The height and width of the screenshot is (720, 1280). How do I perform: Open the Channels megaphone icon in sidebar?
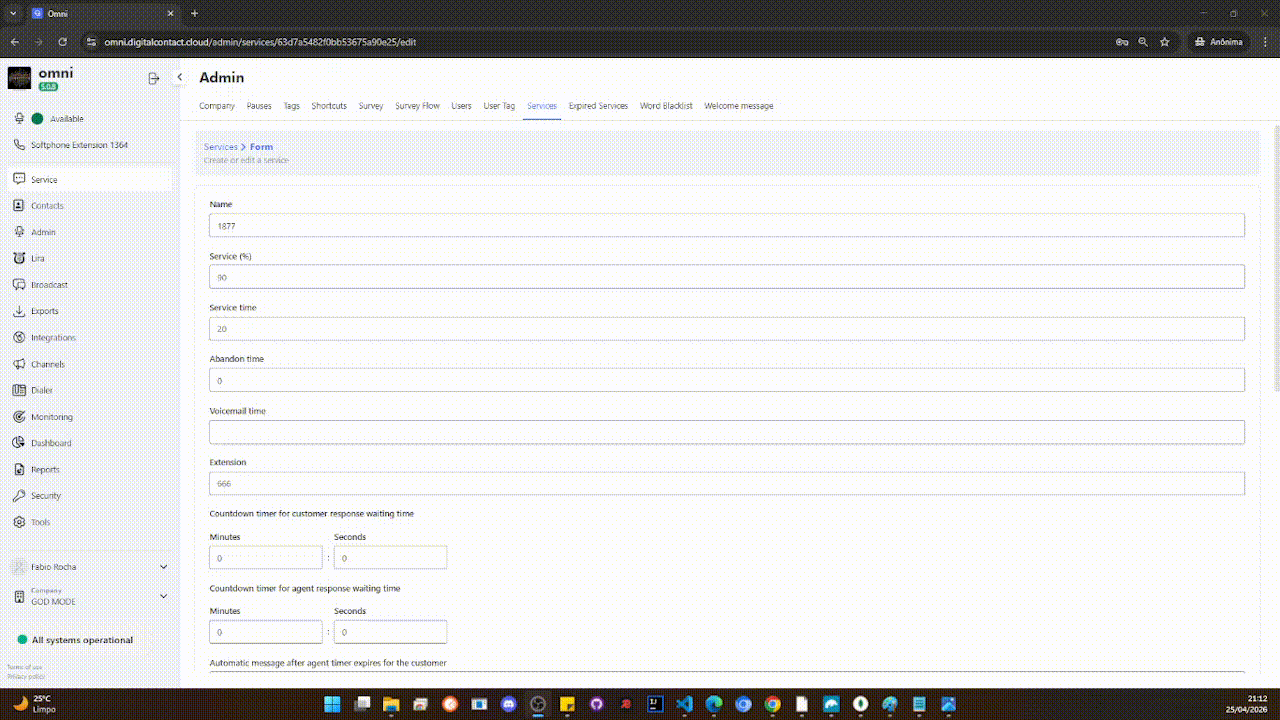[x=19, y=364]
